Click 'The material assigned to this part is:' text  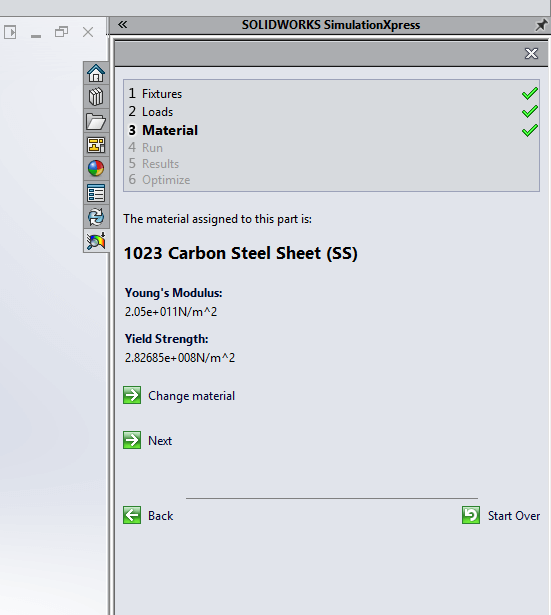[218, 219]
